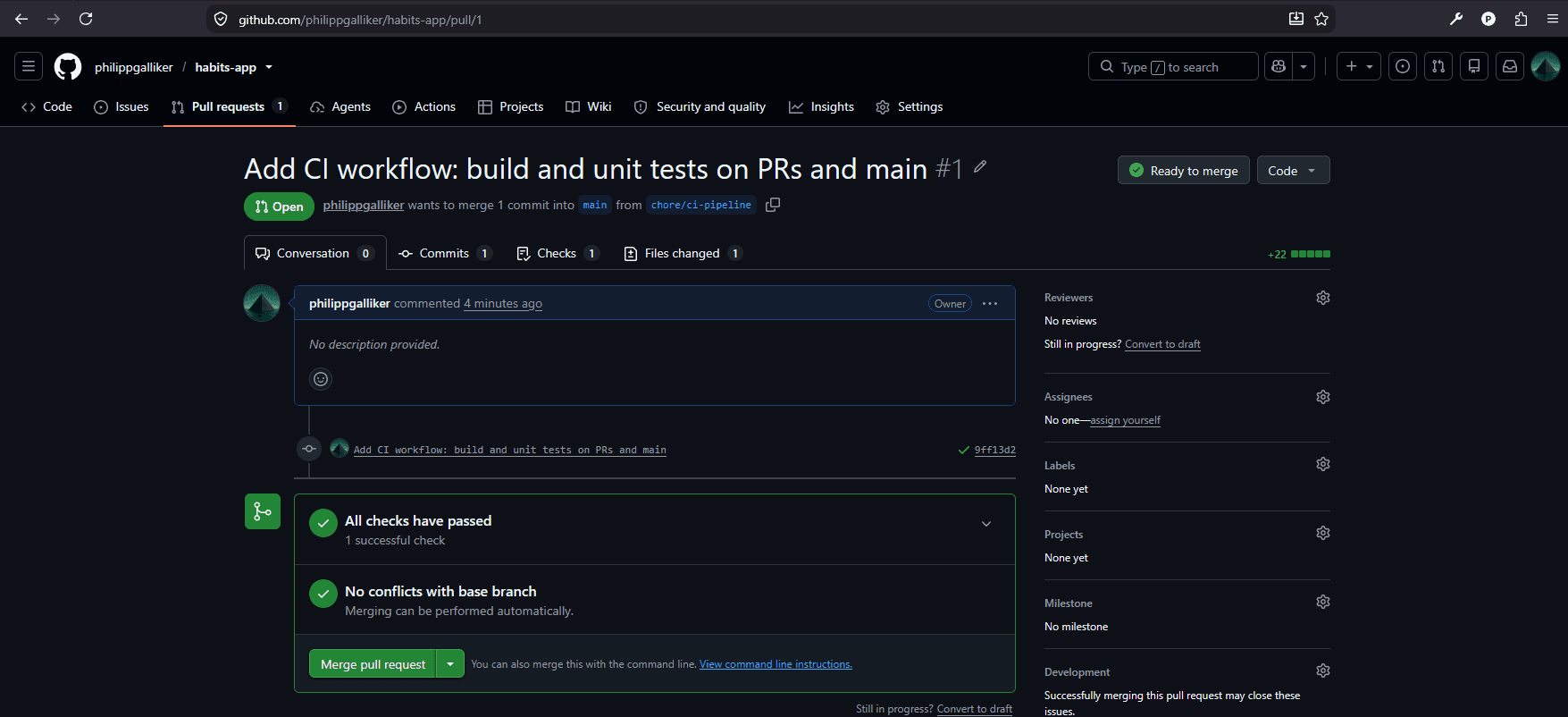Screen dimensions: 1568x717
Task: Click Convert to draft under Reviewers
Action: click(x=1162, y=344)
